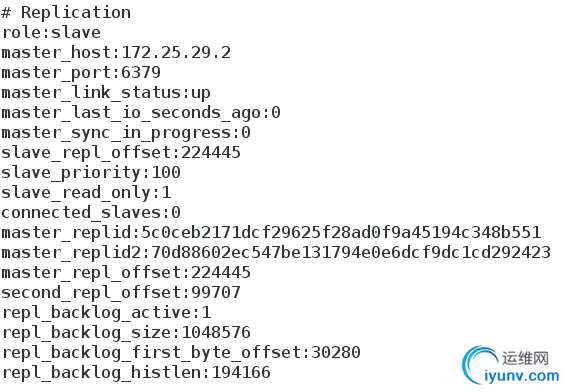This screenshot has width=565, height=392.
Task: Click the master_port:6379 line
Action: [x=81, y=73]
